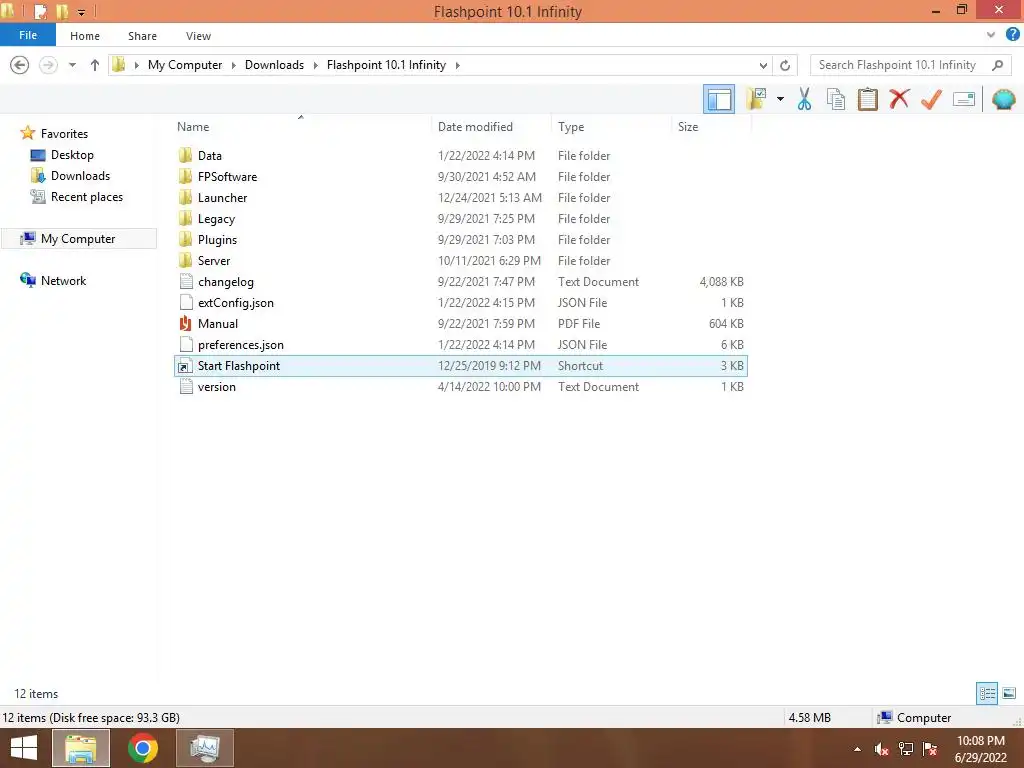
Task: Paste using the clipboard icon
Action: point(867,99)
